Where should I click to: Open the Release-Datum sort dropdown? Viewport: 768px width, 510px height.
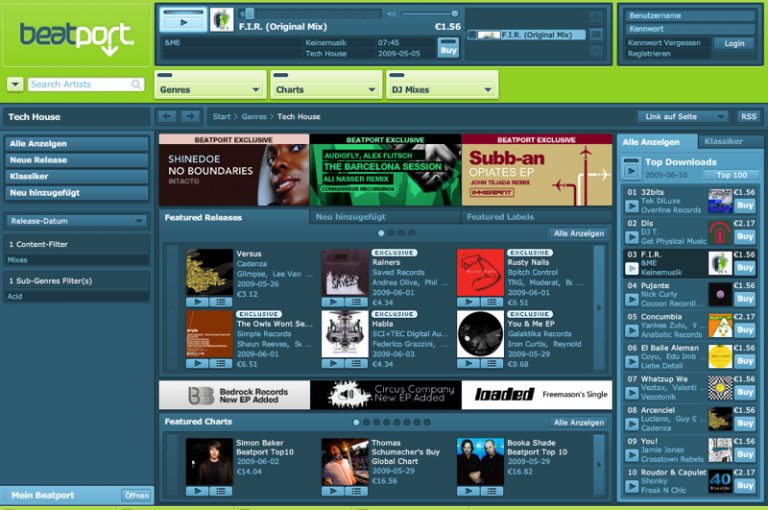click(x=76, y=221)
